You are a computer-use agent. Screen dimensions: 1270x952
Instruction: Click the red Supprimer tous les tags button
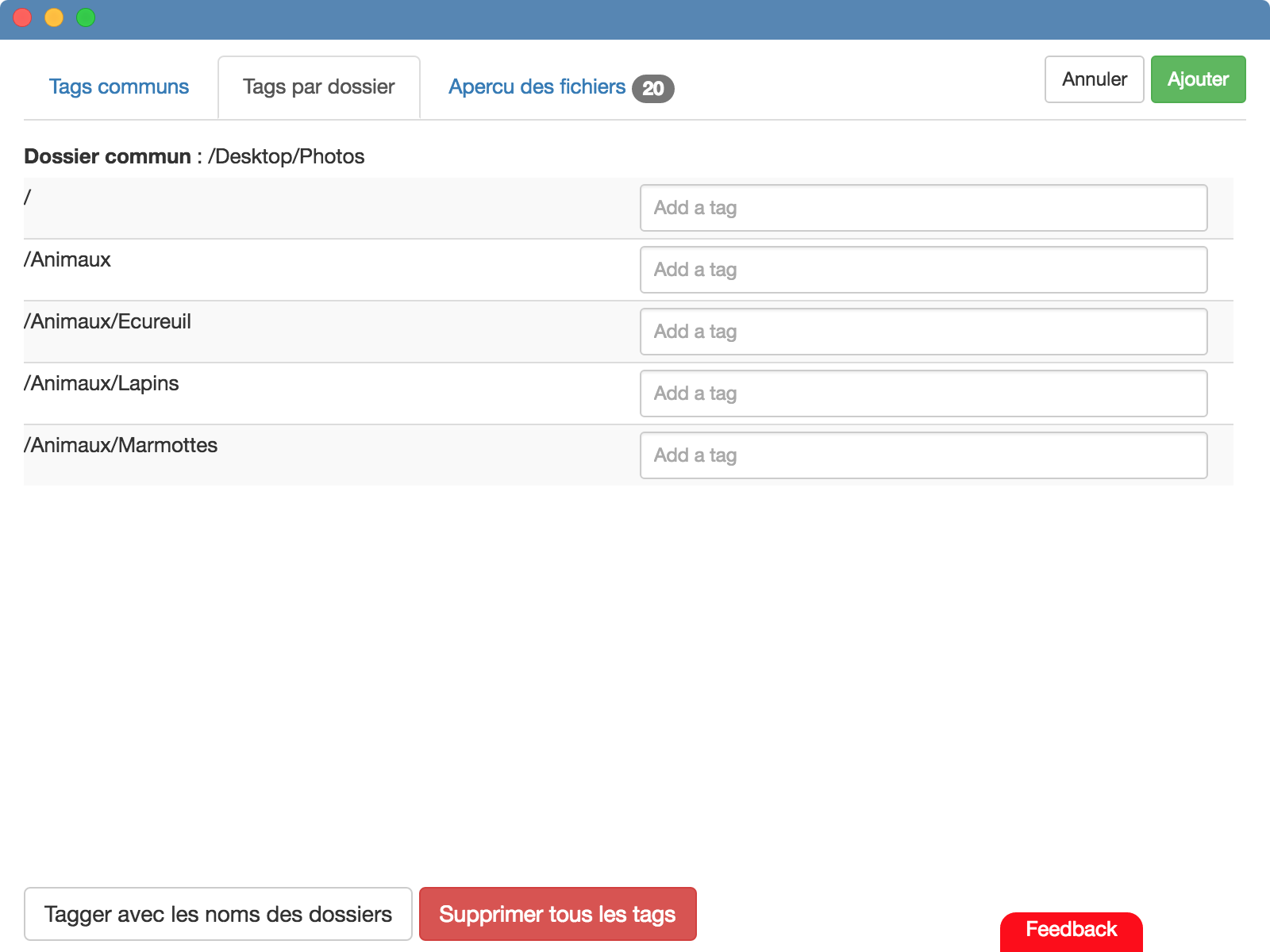(x=557, y=914)
